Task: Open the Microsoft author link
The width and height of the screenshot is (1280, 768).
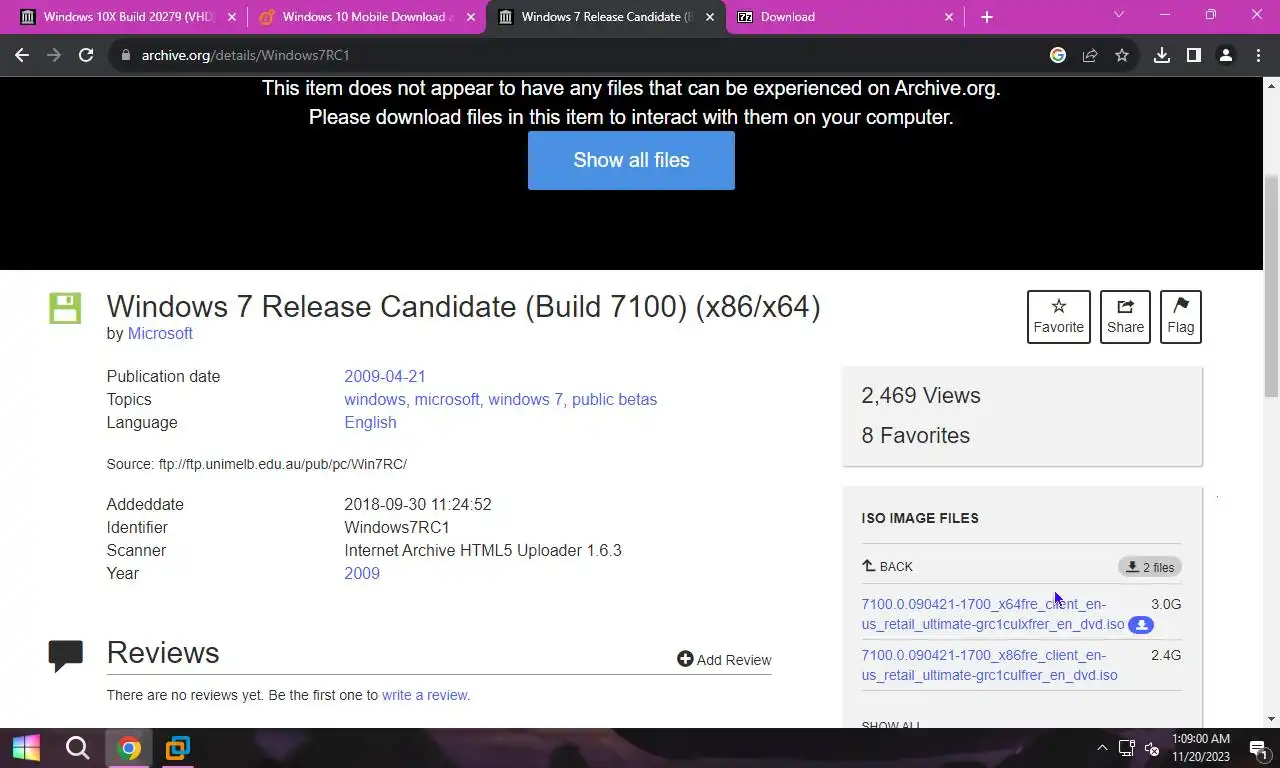Action: 160,334
